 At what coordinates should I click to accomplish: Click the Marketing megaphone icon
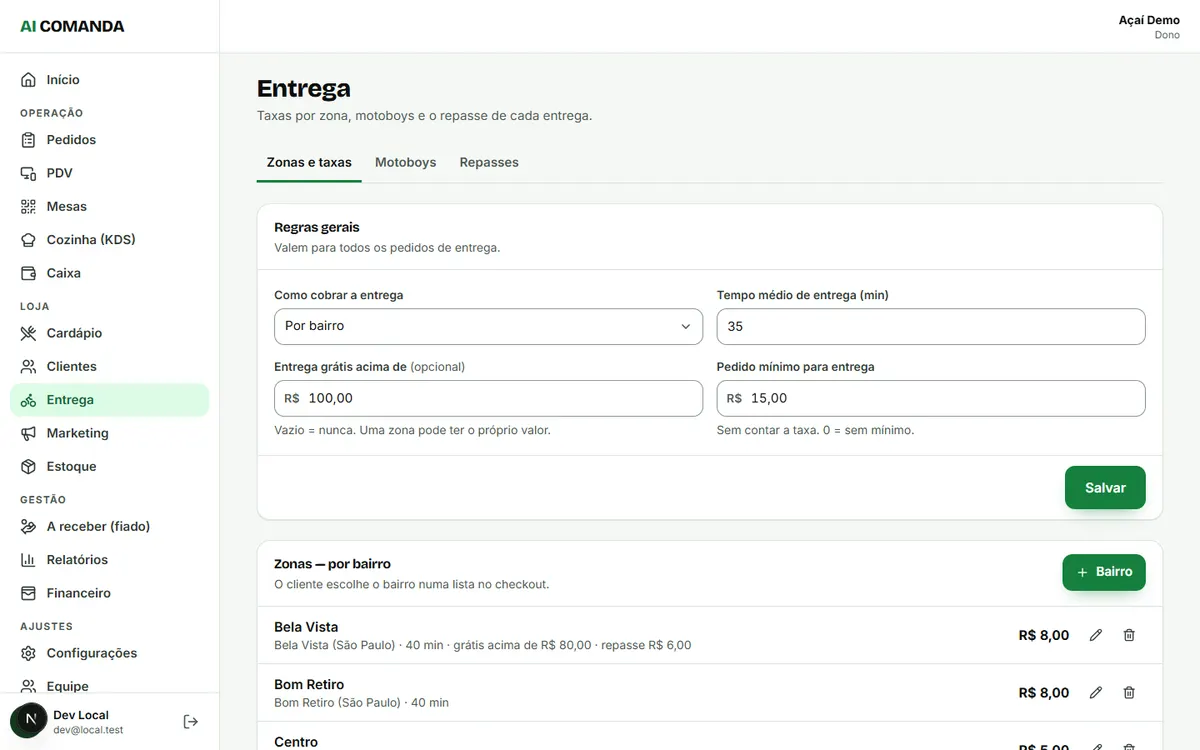pyautogui.click(x=28, y=433)
